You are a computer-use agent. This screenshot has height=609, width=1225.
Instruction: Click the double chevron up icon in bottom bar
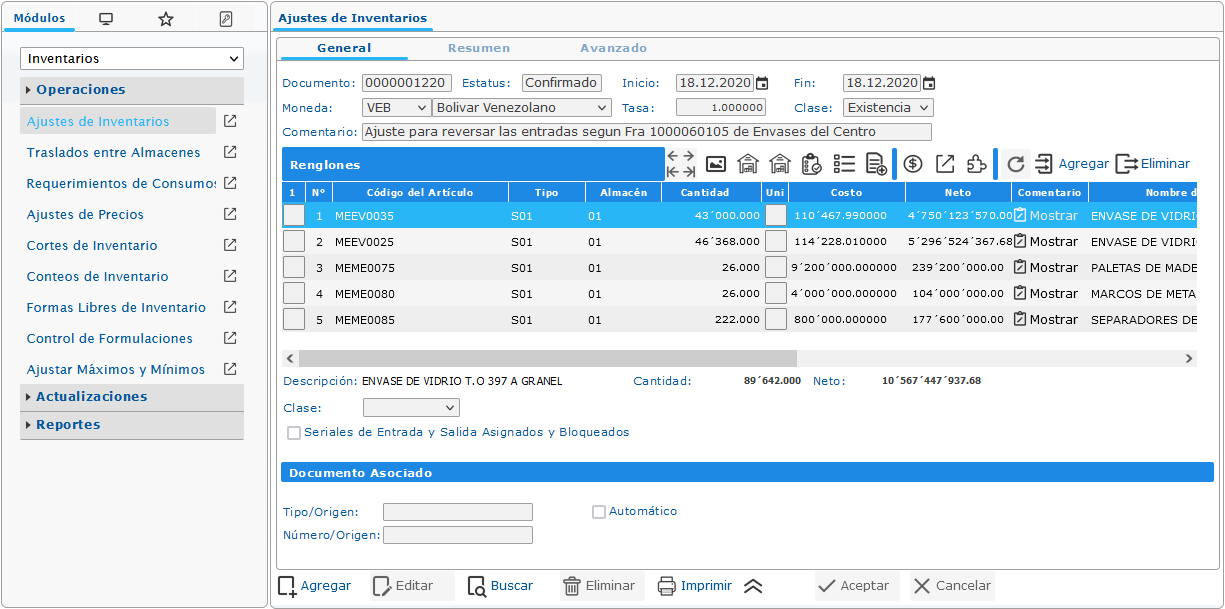[x=753, y=587]
